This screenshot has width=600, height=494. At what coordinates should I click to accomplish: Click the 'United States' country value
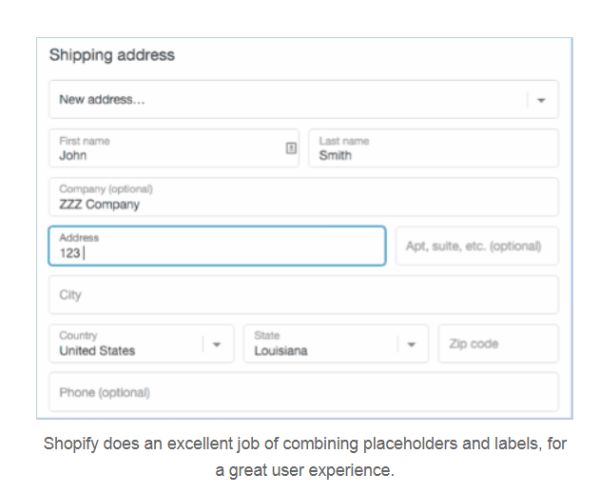coord(97,351)
